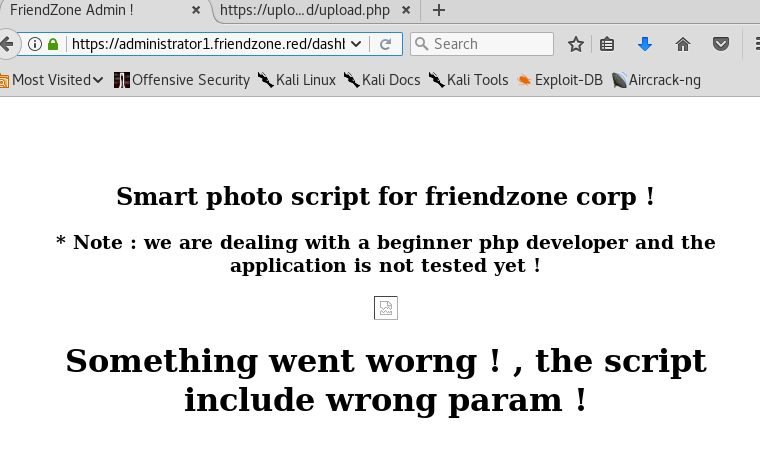
Task: Reload the current page
Action: 385,44
